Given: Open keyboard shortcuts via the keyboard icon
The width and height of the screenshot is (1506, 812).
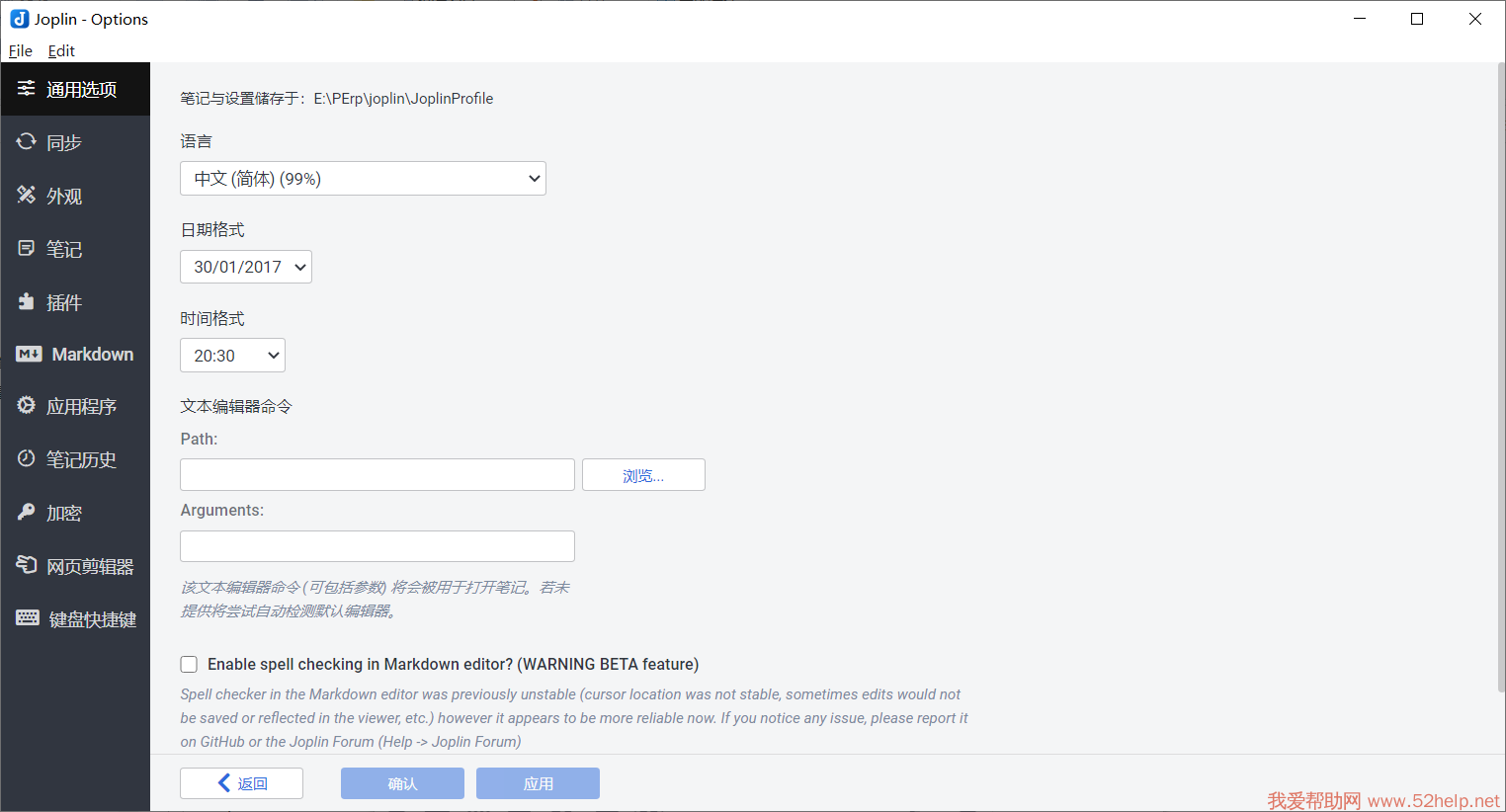Looking at the screenshot, I should click(28, 618).
